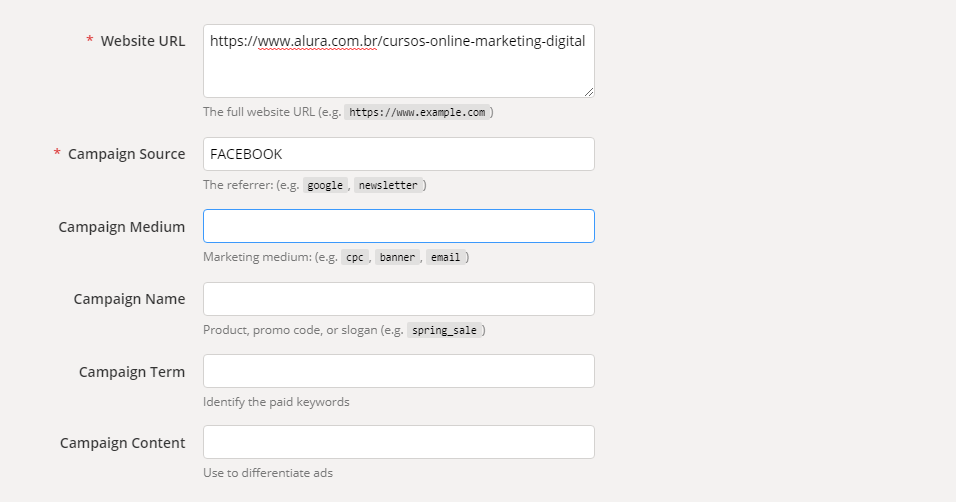The width and height of the screenshot is (956, 502).
Task: Click the resize handle of the URL textarea
Action: [x=589, y=92]
